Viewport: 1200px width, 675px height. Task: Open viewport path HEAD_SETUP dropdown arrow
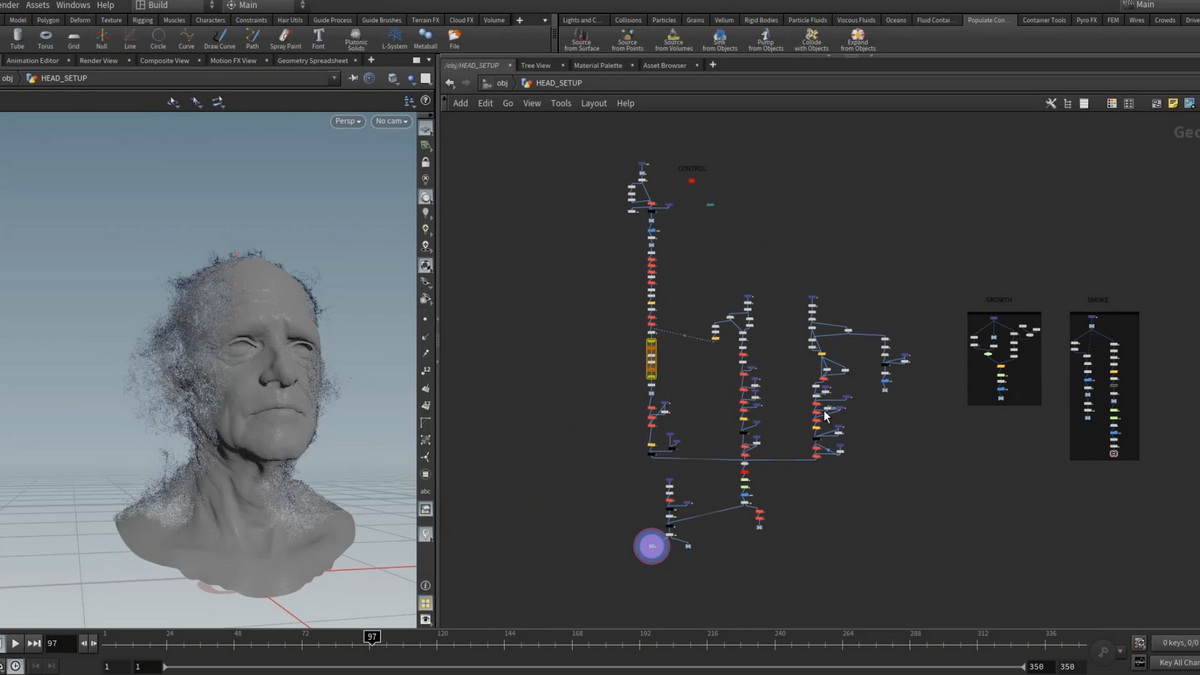point(333,78)
